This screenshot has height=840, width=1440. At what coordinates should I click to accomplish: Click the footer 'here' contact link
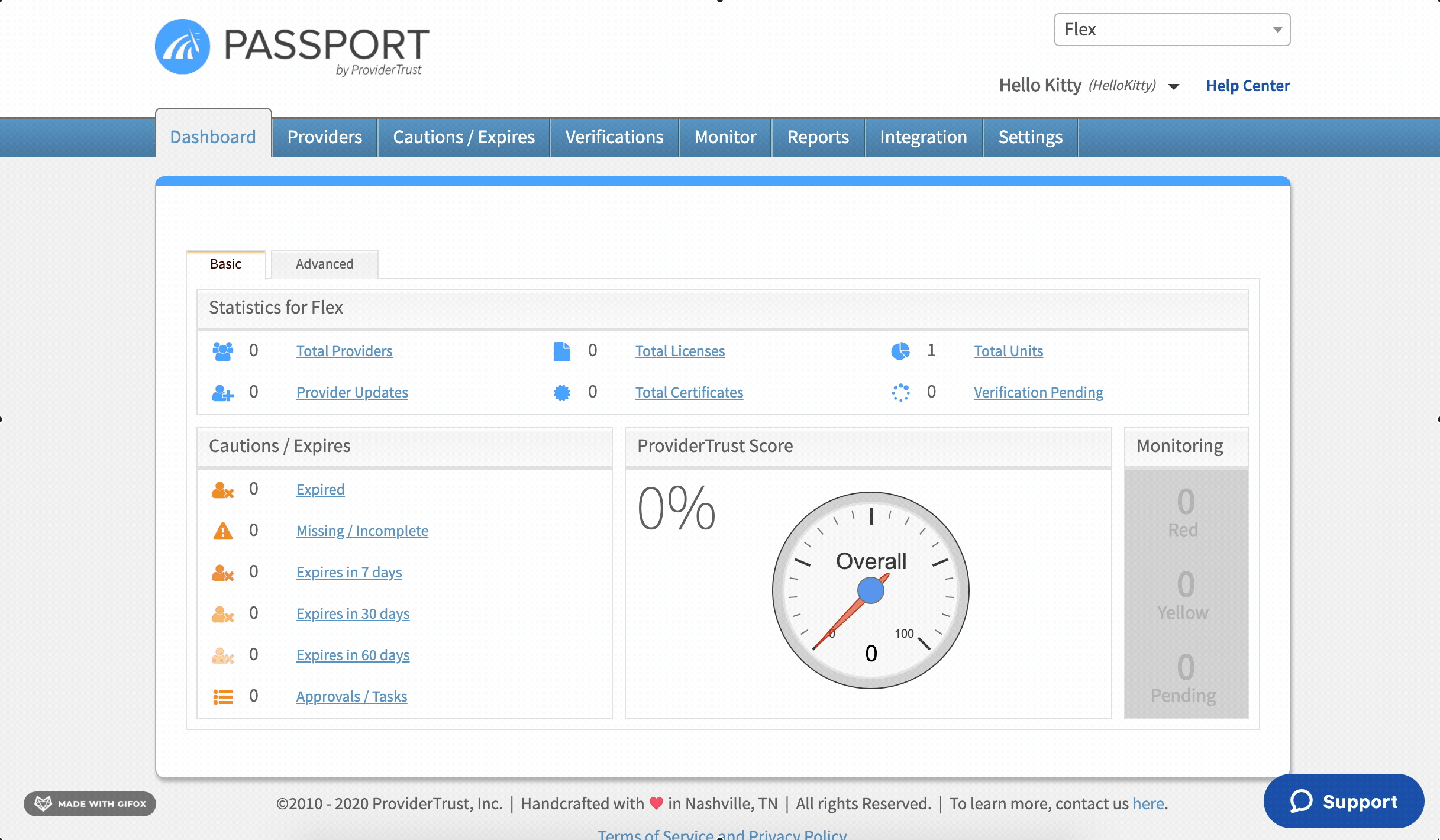tap(1148, 803)
